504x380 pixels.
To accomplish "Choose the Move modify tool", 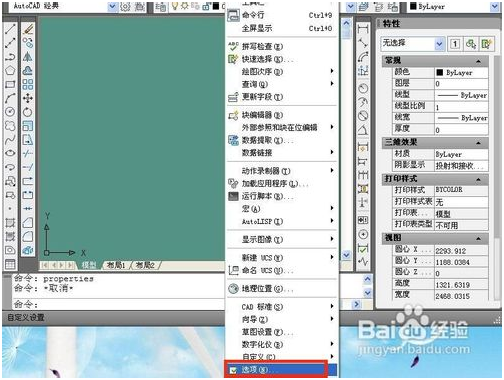I will click(x=28, y=98).
